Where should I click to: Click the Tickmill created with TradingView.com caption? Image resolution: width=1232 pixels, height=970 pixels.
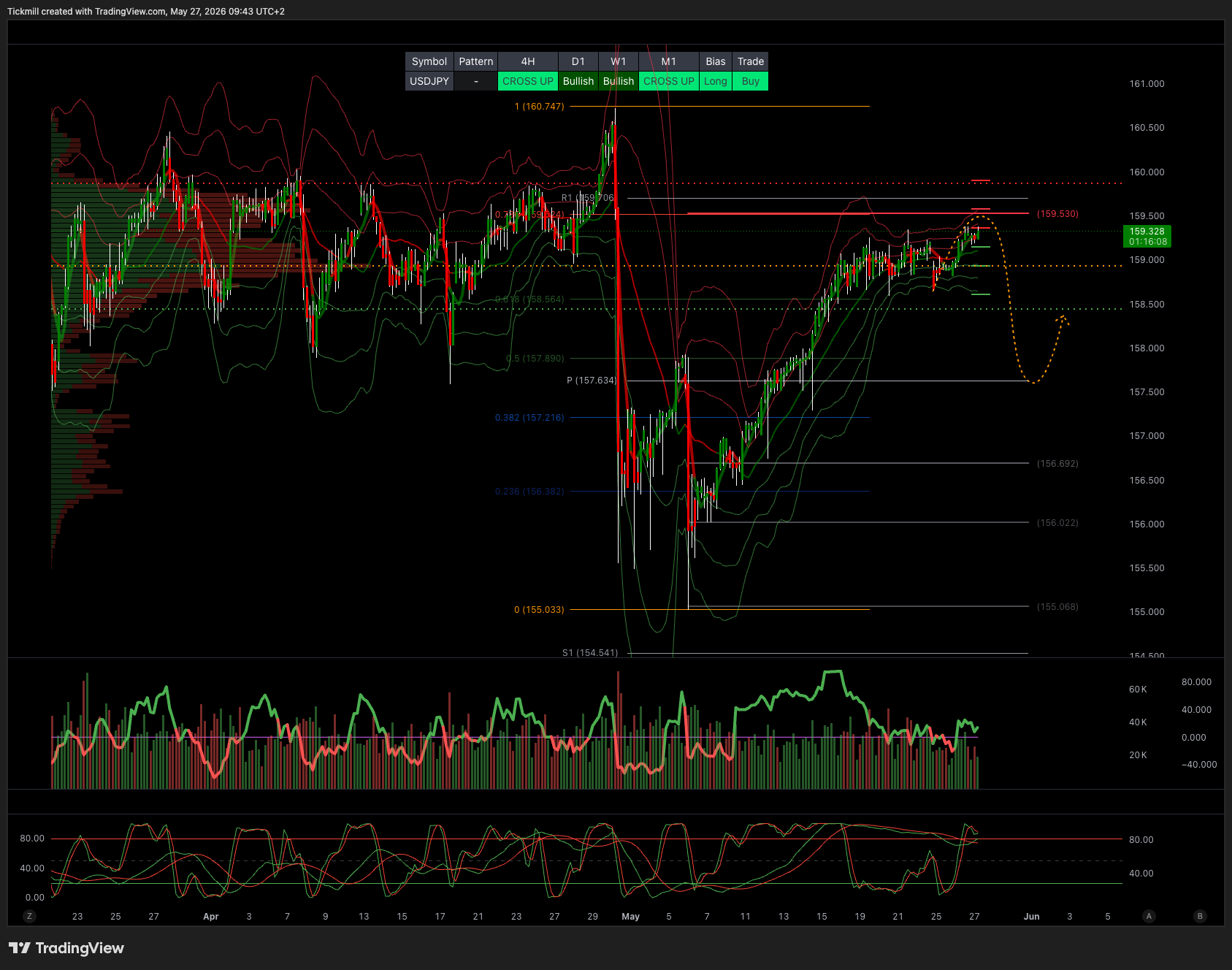point(146,12)
